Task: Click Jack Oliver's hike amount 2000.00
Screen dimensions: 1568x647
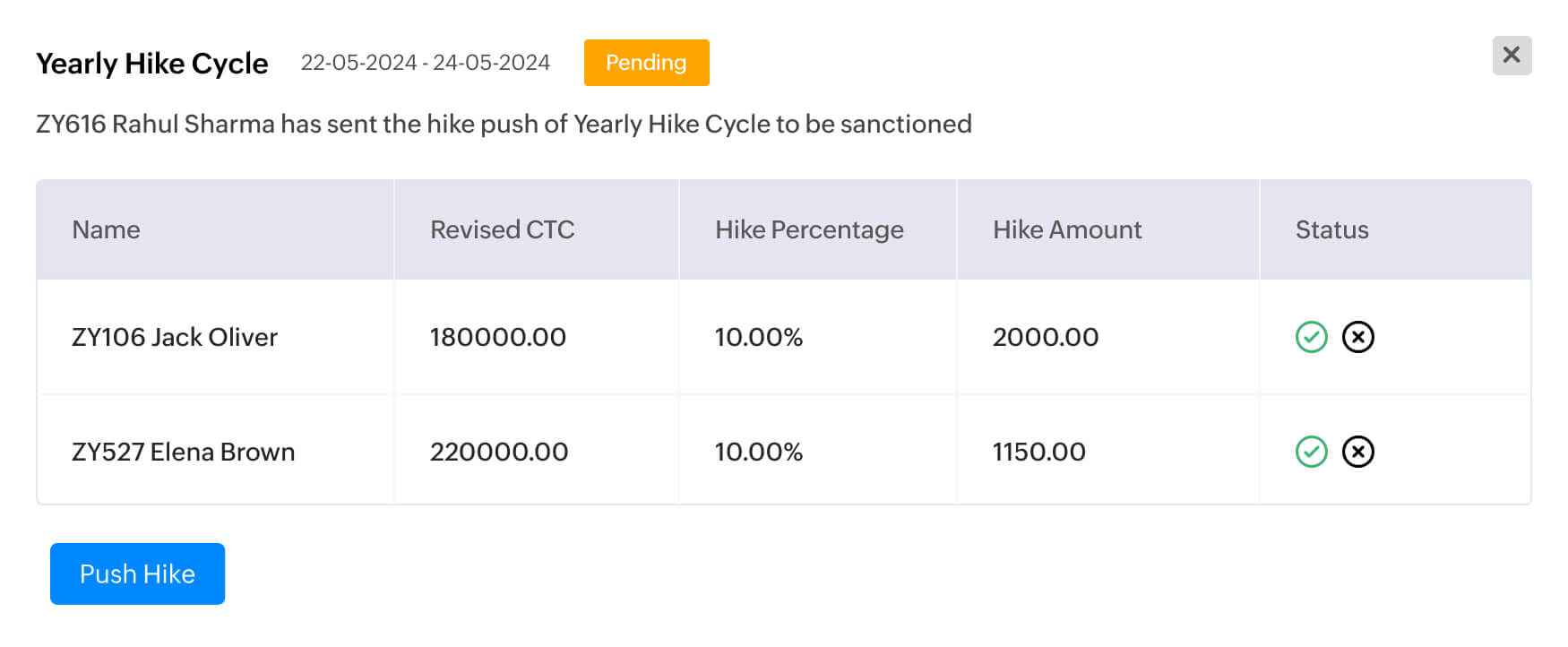Action: 1045,337
